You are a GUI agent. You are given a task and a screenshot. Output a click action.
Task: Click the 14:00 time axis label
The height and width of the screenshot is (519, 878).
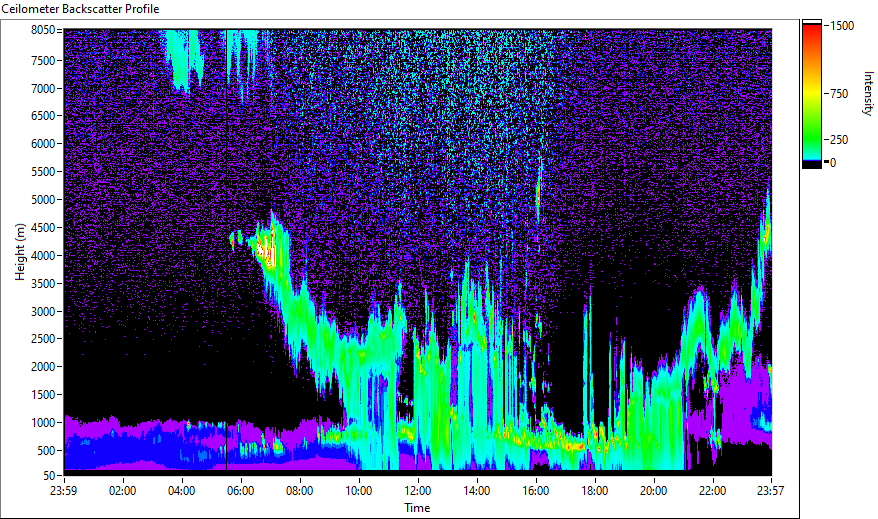[477, 491]
